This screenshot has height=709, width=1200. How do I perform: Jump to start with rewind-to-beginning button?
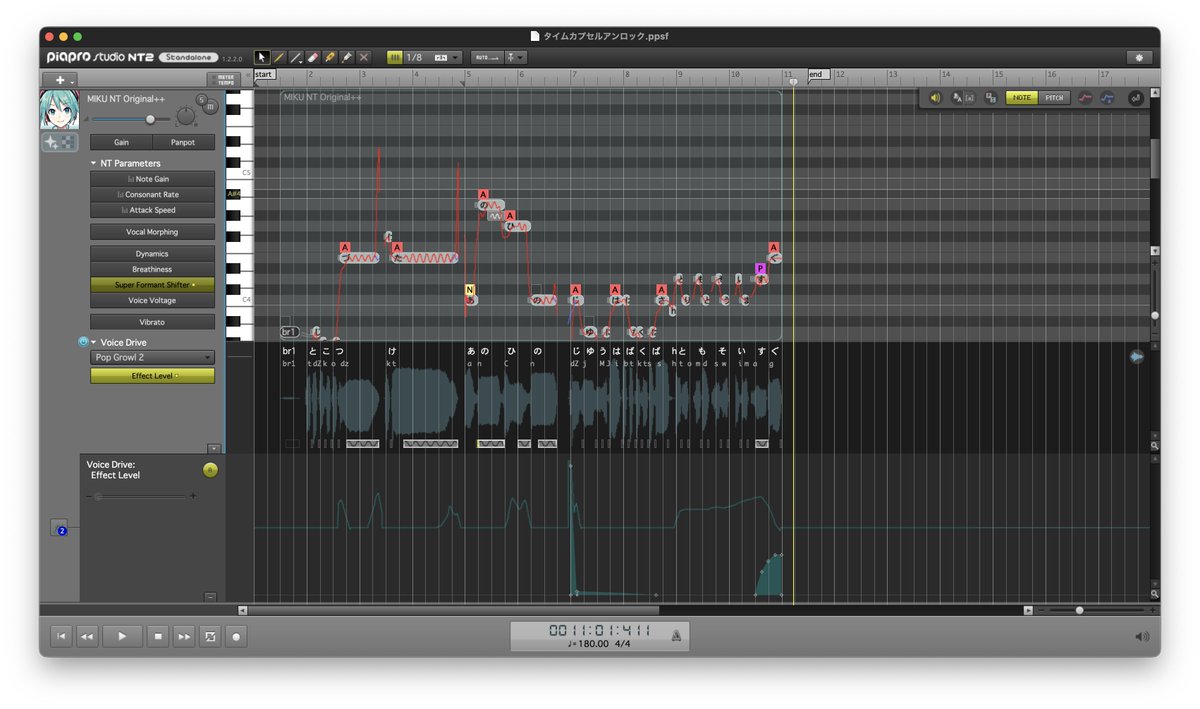pyautogui.click(x=61, y=636)
